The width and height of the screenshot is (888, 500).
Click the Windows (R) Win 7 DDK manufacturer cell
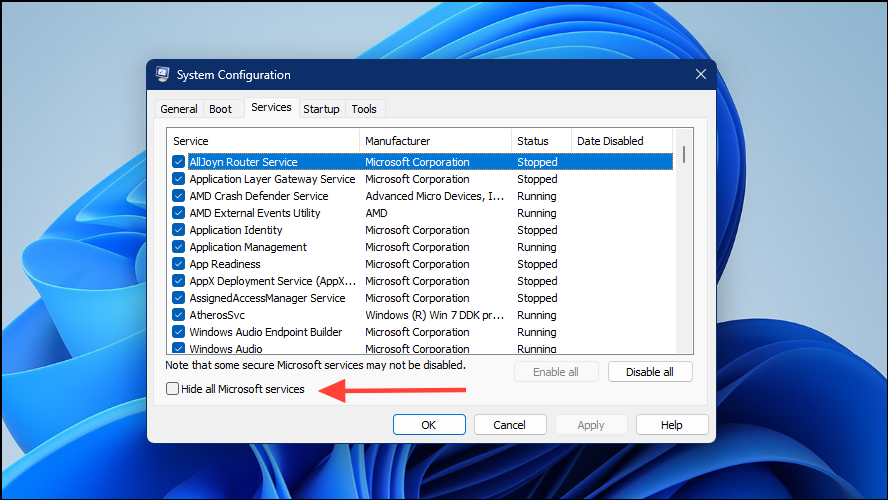coord(434,315)
